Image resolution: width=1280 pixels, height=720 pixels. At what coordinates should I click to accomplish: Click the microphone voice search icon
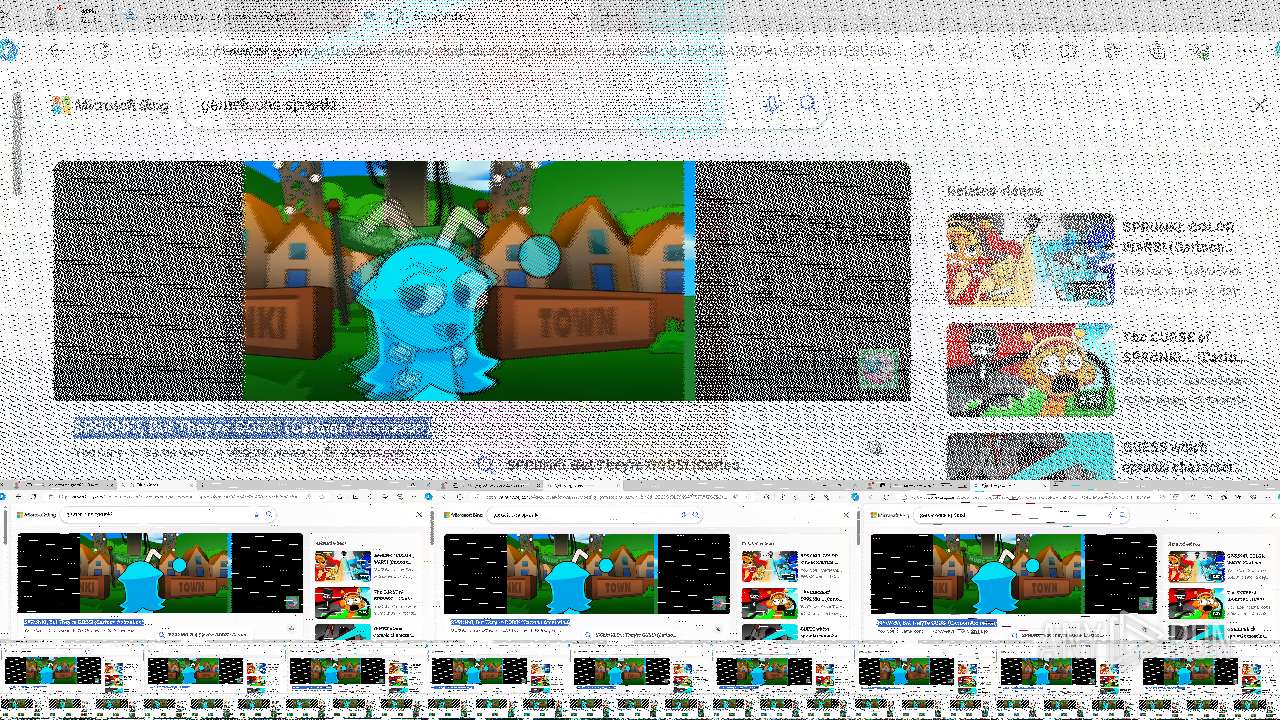coord(772,104)
